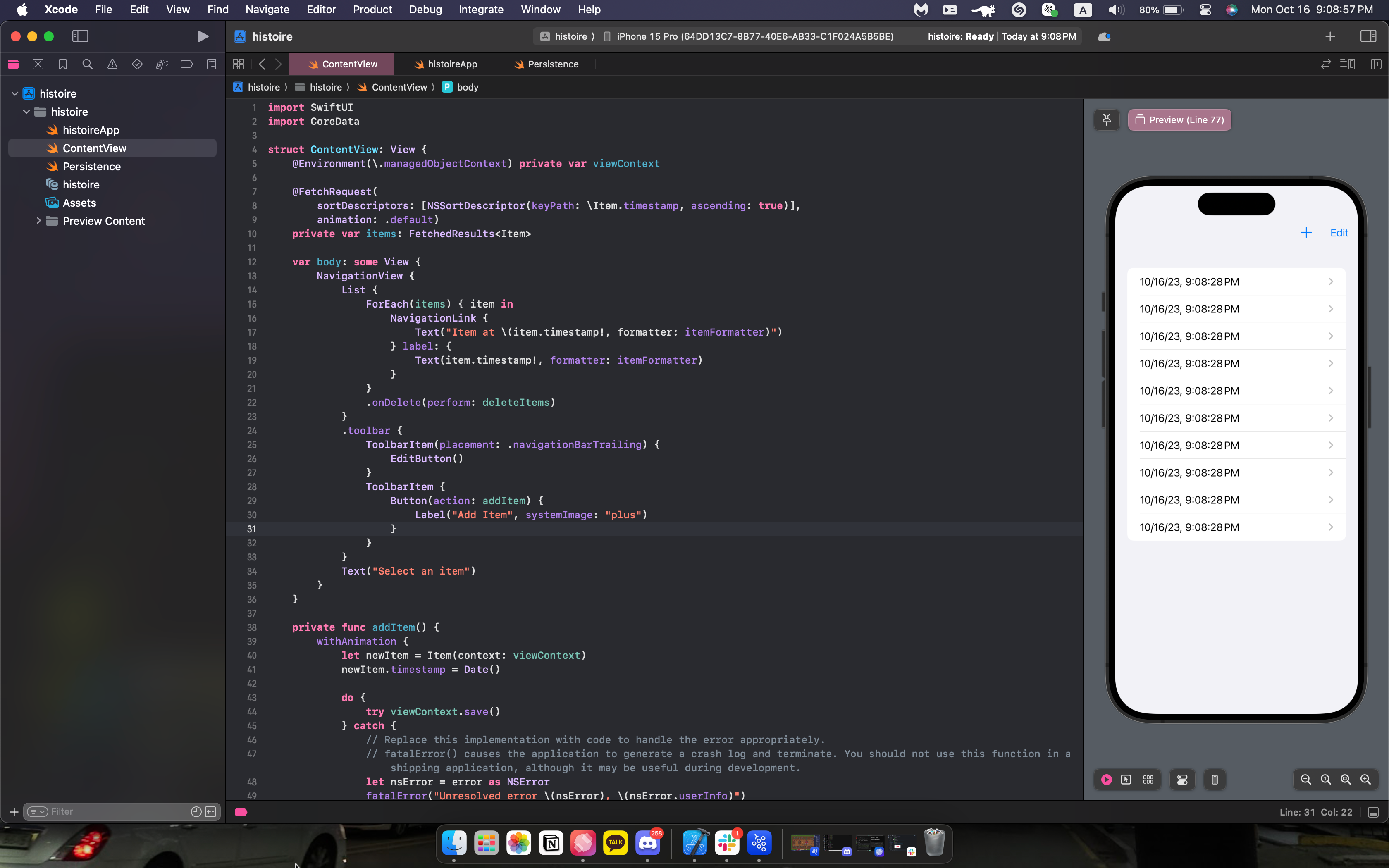Add a file with navigator plus button
1389x868 pixels.
[x=14, y=812]
